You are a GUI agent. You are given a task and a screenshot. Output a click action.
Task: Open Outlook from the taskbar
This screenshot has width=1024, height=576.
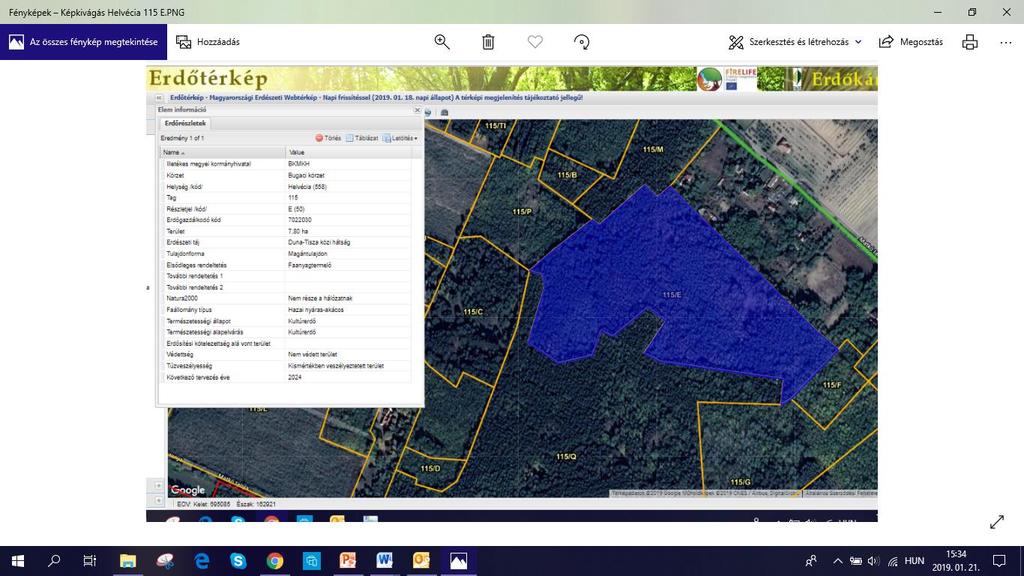(x=421, y=561)
